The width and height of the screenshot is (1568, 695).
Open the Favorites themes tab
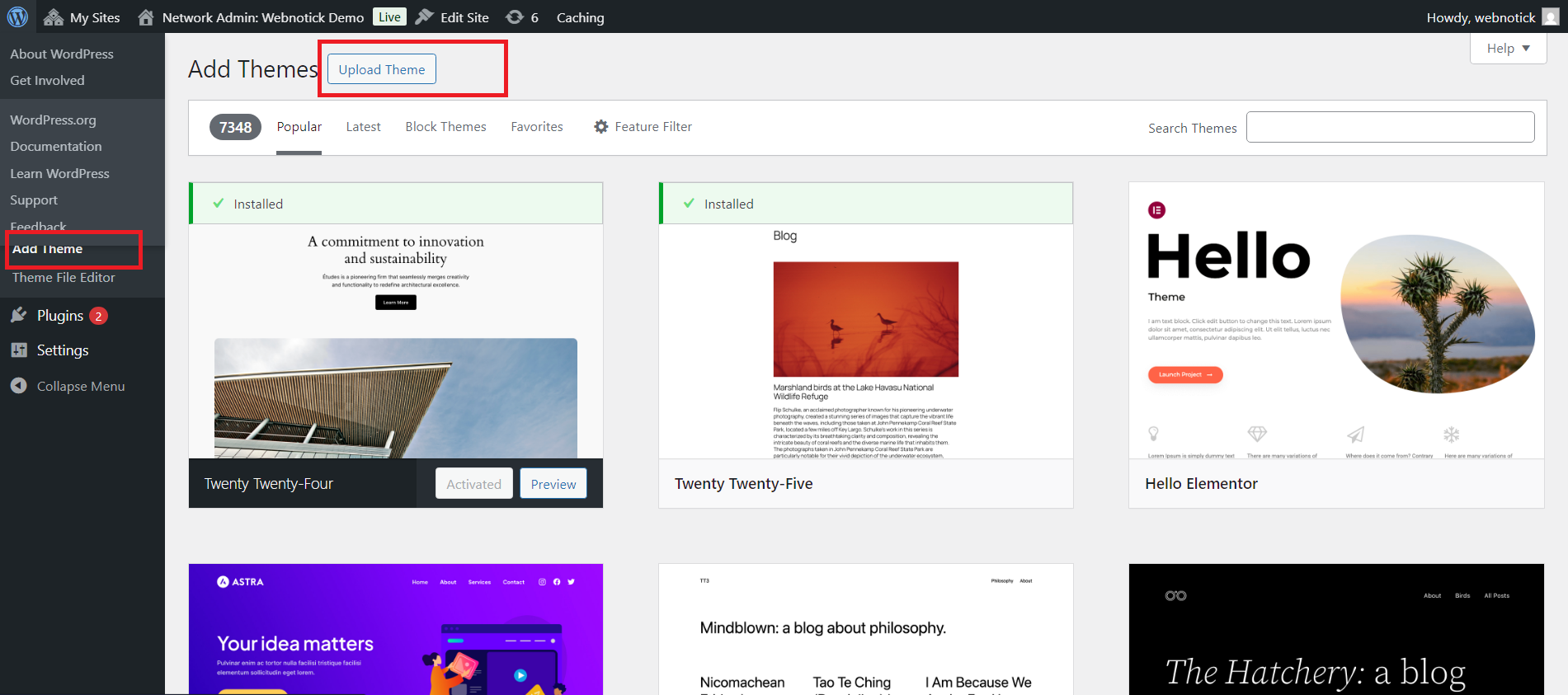pos(537,127)
